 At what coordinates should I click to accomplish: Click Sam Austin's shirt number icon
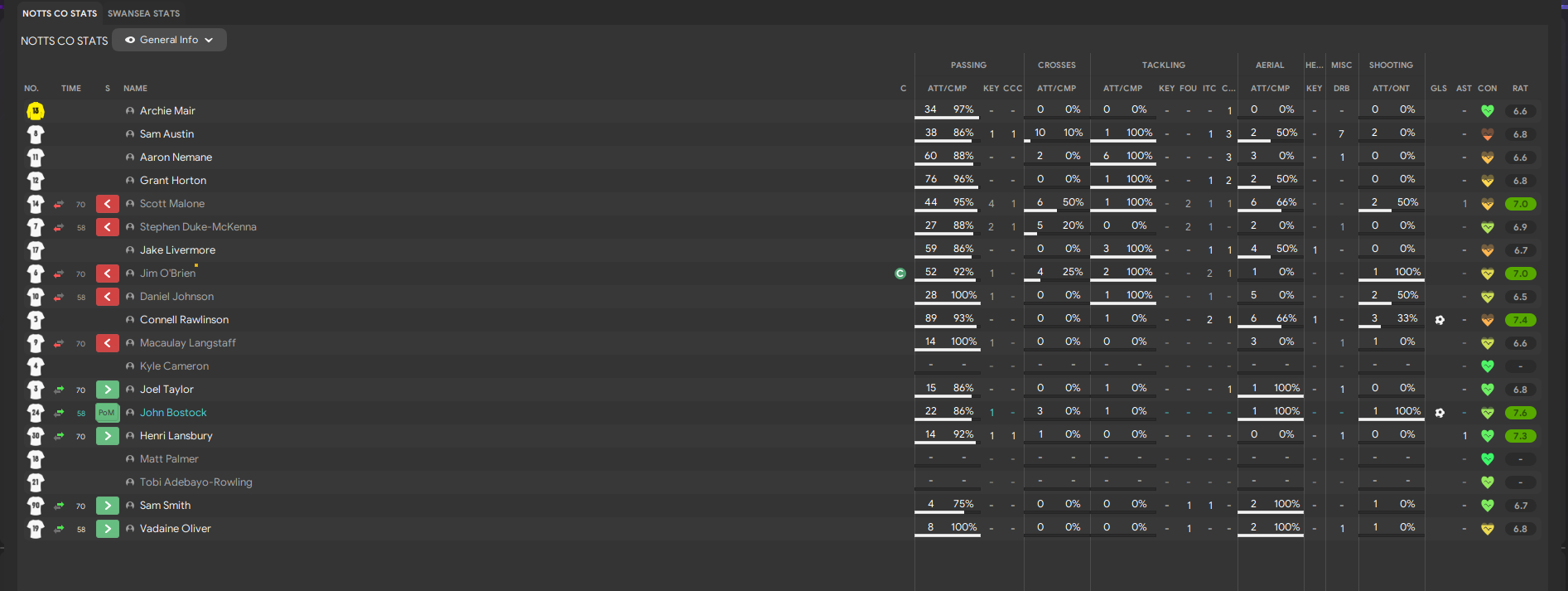[x=36, y=133]
